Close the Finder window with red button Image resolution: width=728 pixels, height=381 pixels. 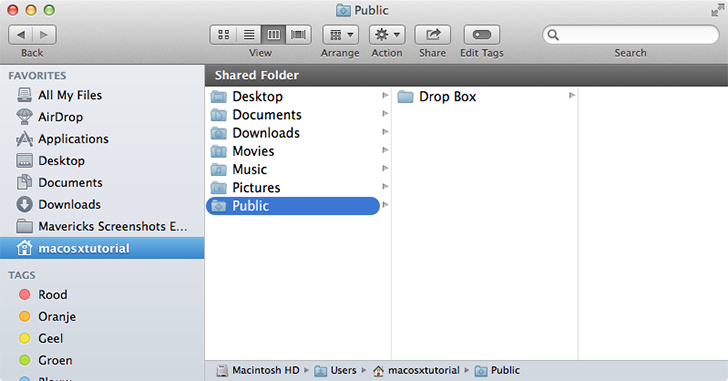(13, 10)
